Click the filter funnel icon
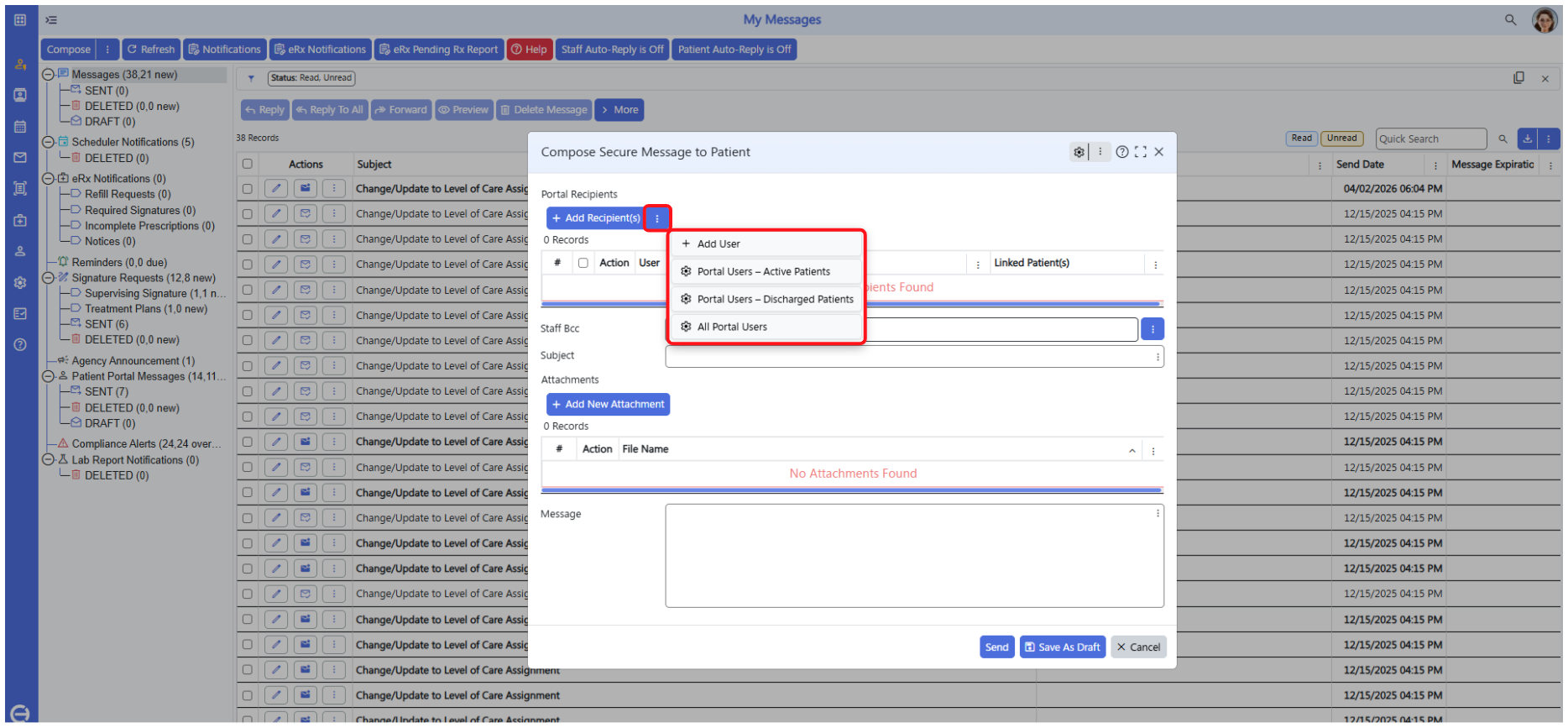This screenshot has height=728, width=1568. pyautogui.click(x=251, y=78)
